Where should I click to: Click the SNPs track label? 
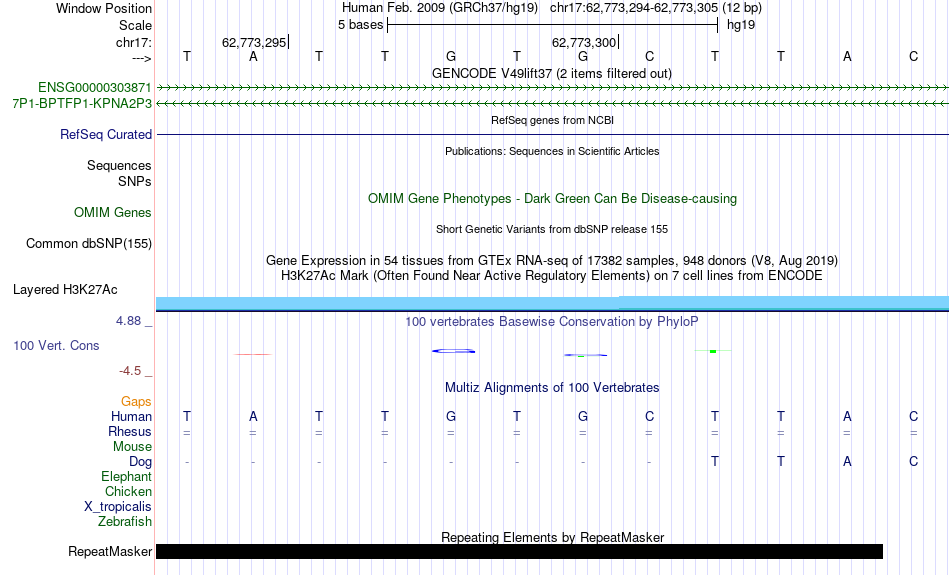point(135,181)
